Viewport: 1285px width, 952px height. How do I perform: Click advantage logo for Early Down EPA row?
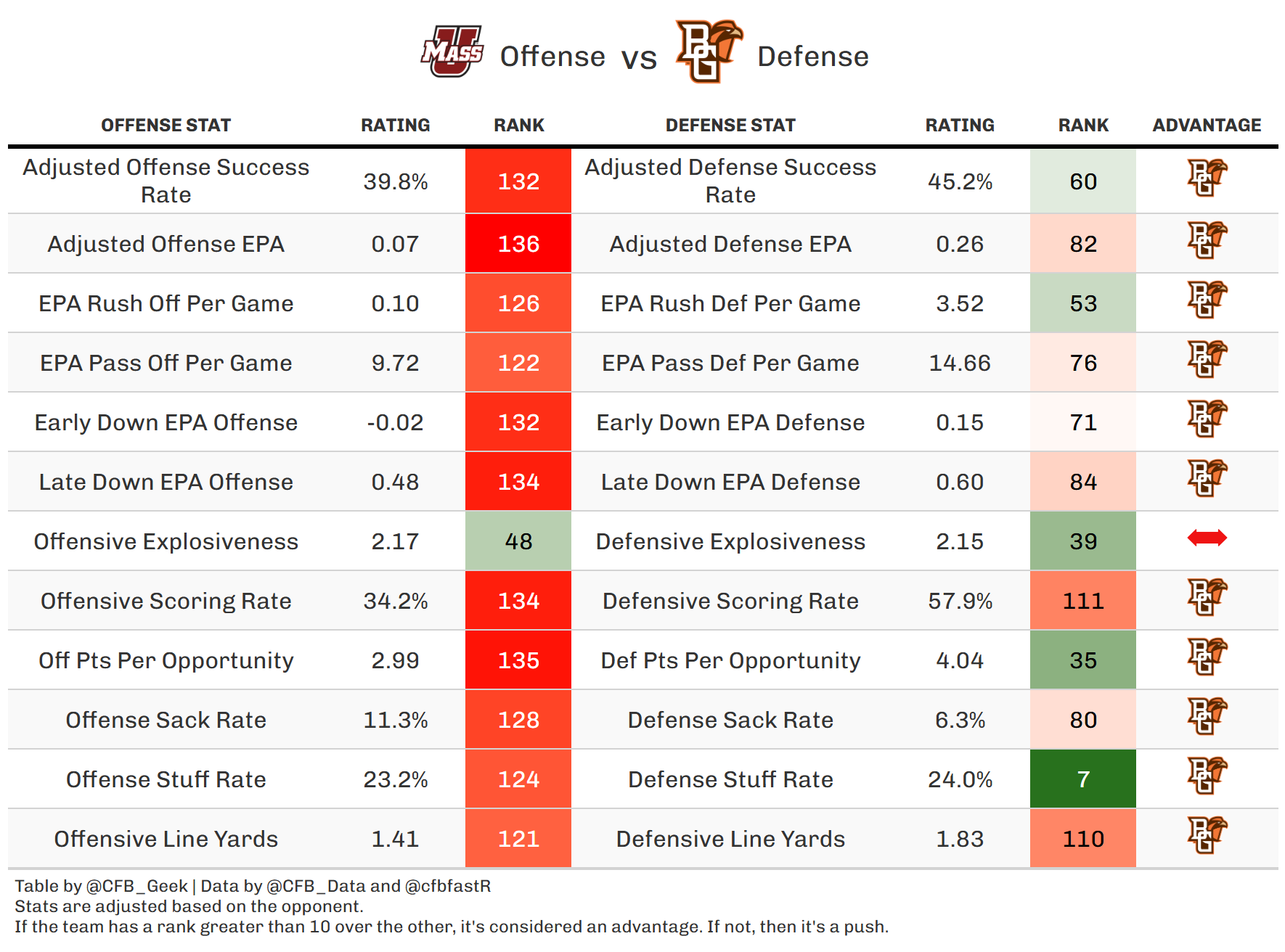point(1207,419)
